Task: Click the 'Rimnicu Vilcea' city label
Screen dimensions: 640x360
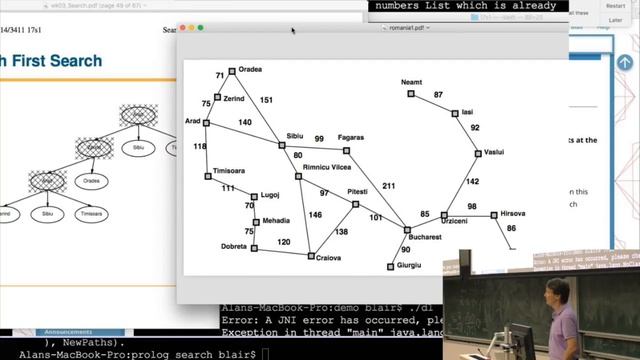Action: coord(327,167)
